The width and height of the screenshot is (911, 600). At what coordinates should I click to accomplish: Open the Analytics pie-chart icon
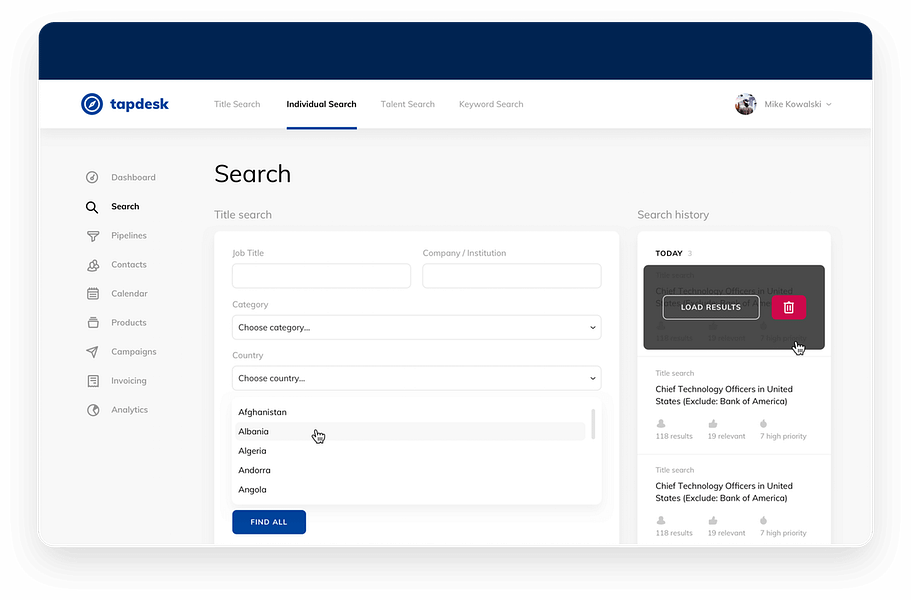pos(92,410)
